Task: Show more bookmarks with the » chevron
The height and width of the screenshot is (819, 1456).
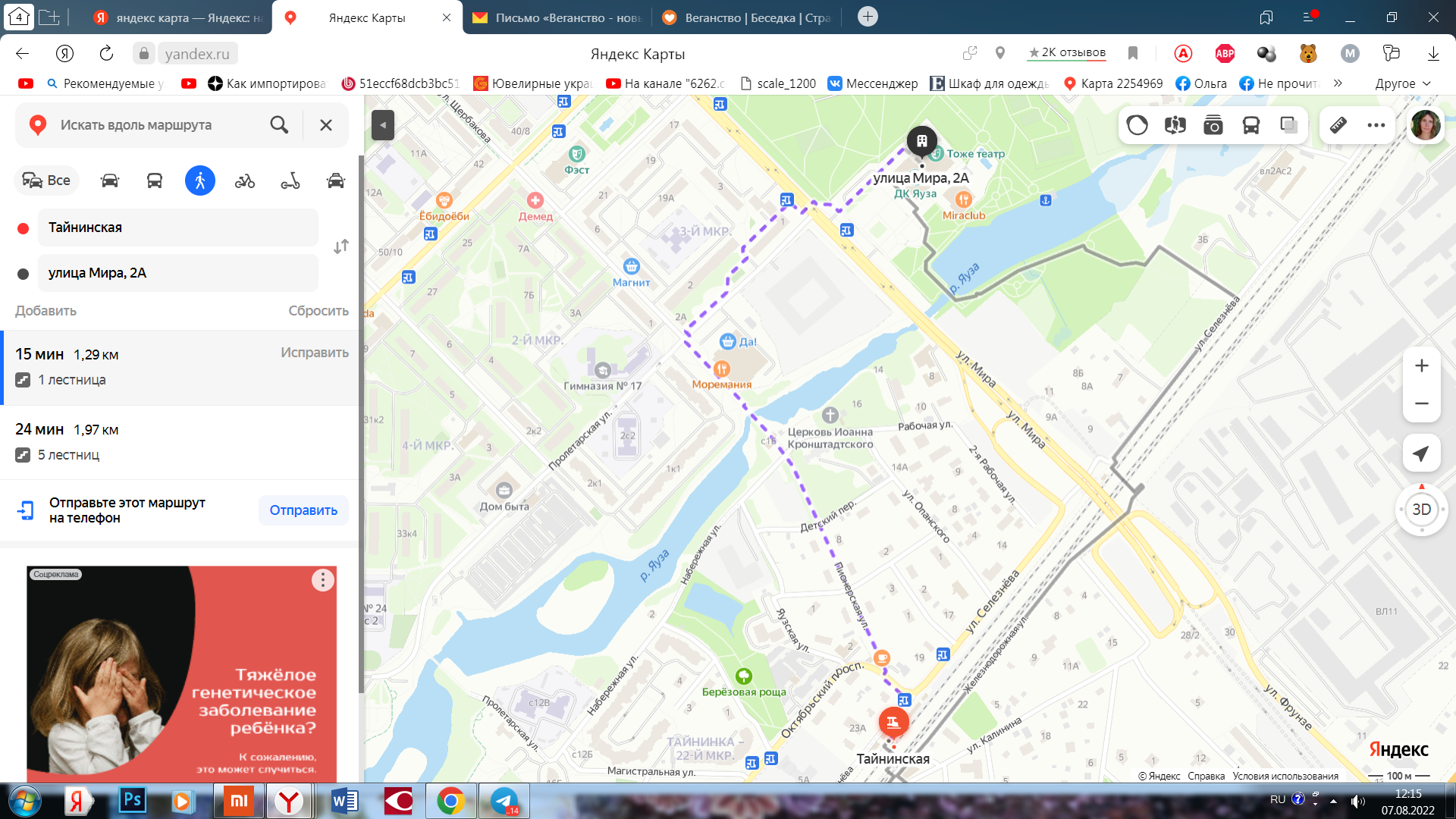Action: click(x=1338, y=83)
